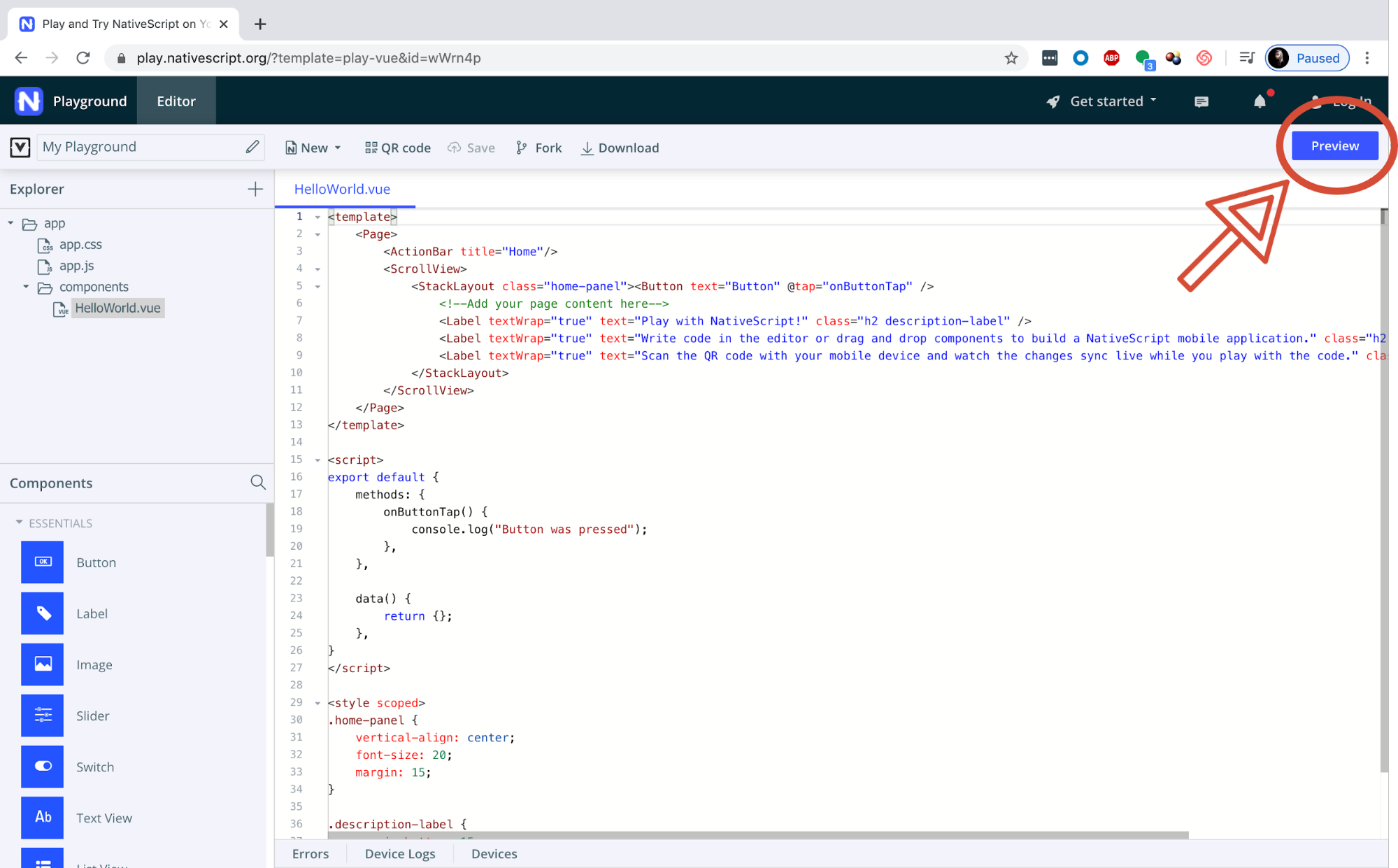The height and width of the screenshot is (868, 1398).
Task: Switch to the Editor tab
Action: coord(176,101)
